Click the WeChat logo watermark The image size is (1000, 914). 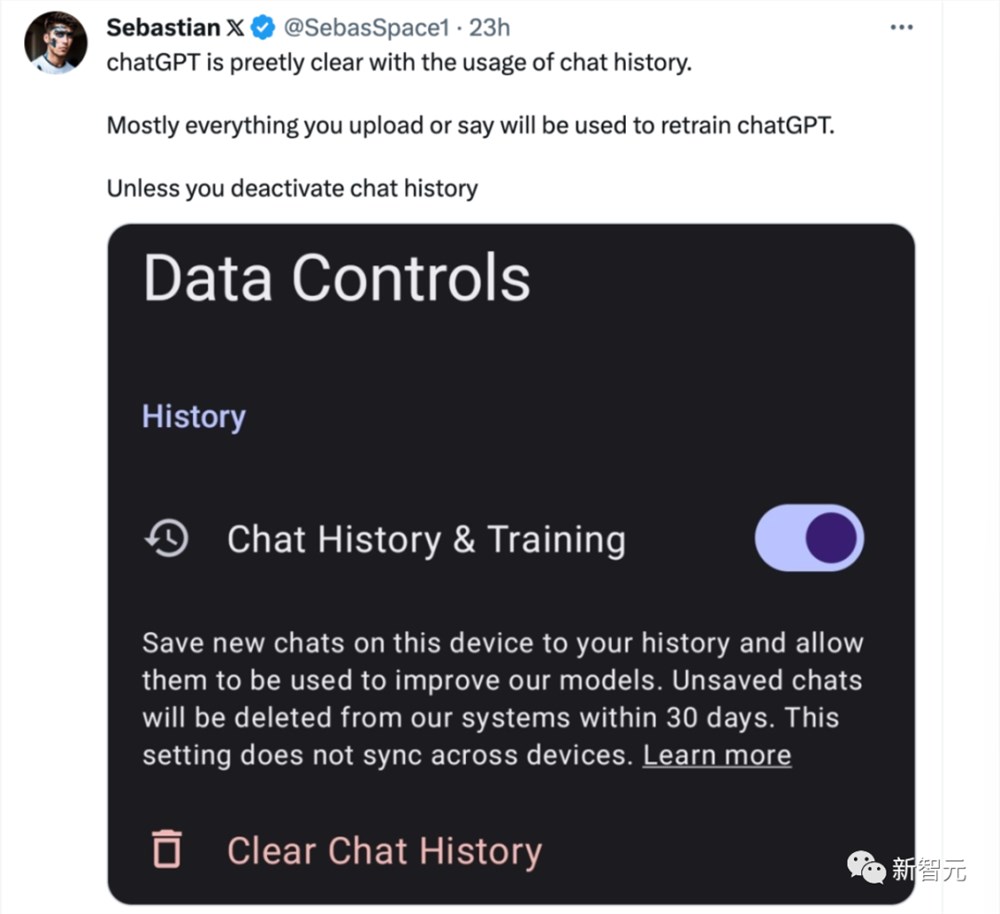pos(865,867)
